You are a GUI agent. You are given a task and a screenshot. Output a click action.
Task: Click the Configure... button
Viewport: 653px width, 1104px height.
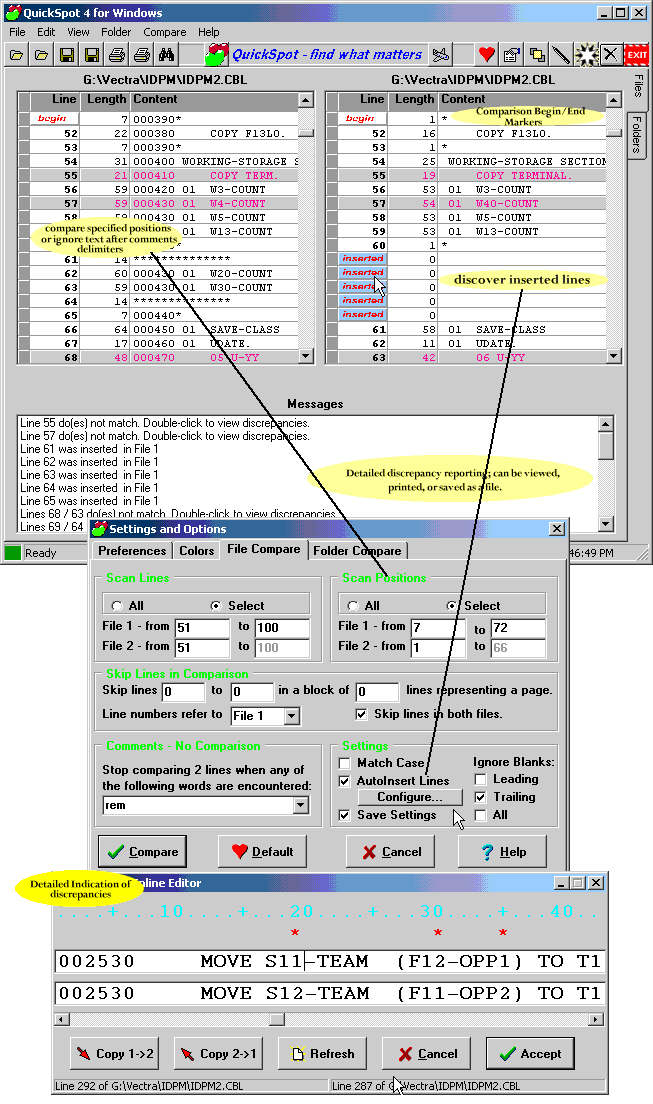click(410, 797)
